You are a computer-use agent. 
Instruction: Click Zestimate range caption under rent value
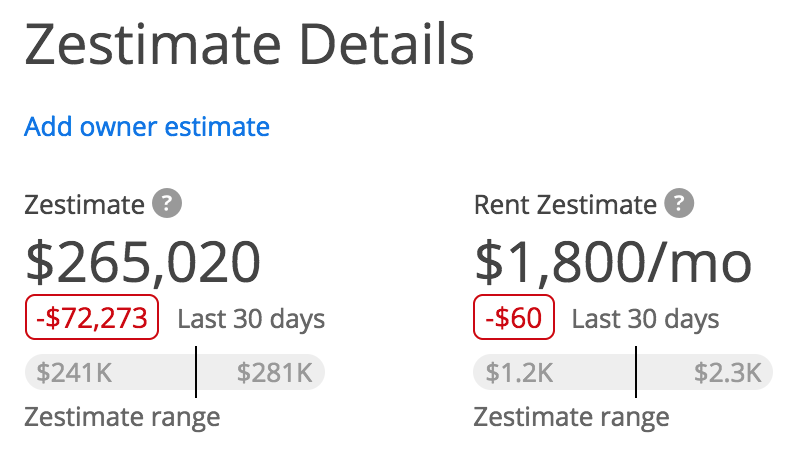coord(571,418)
